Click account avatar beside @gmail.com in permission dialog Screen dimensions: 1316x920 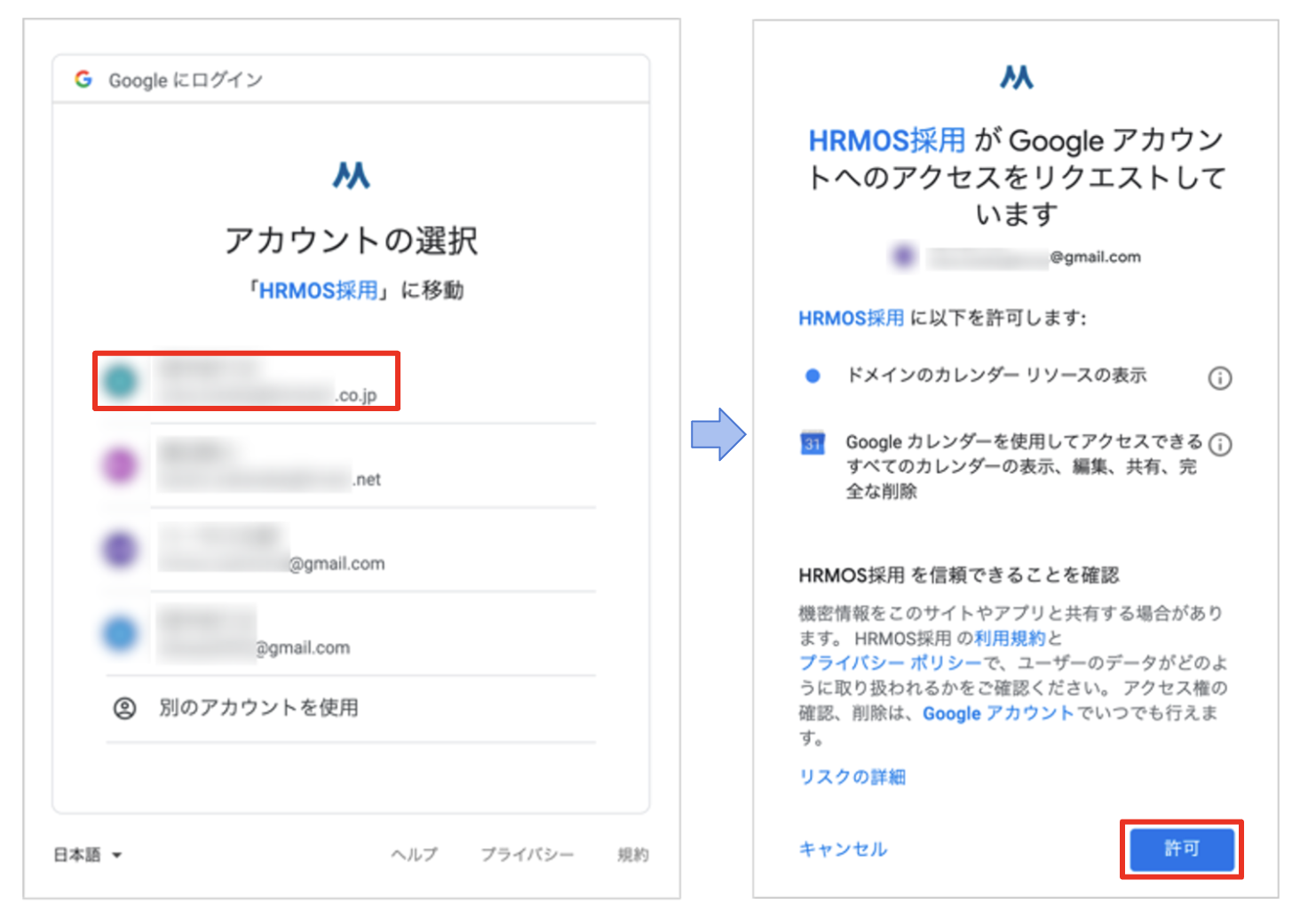pos(903,257)
